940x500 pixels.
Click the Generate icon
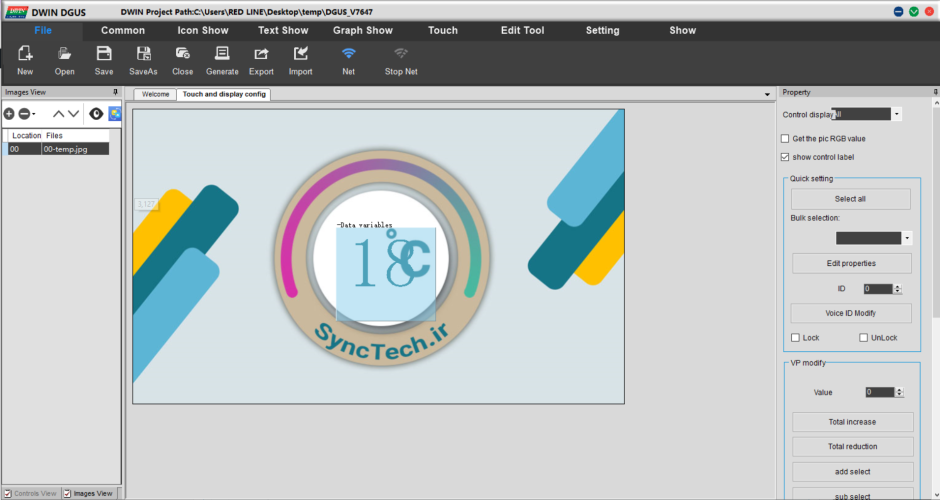click(x=222, y=54)
